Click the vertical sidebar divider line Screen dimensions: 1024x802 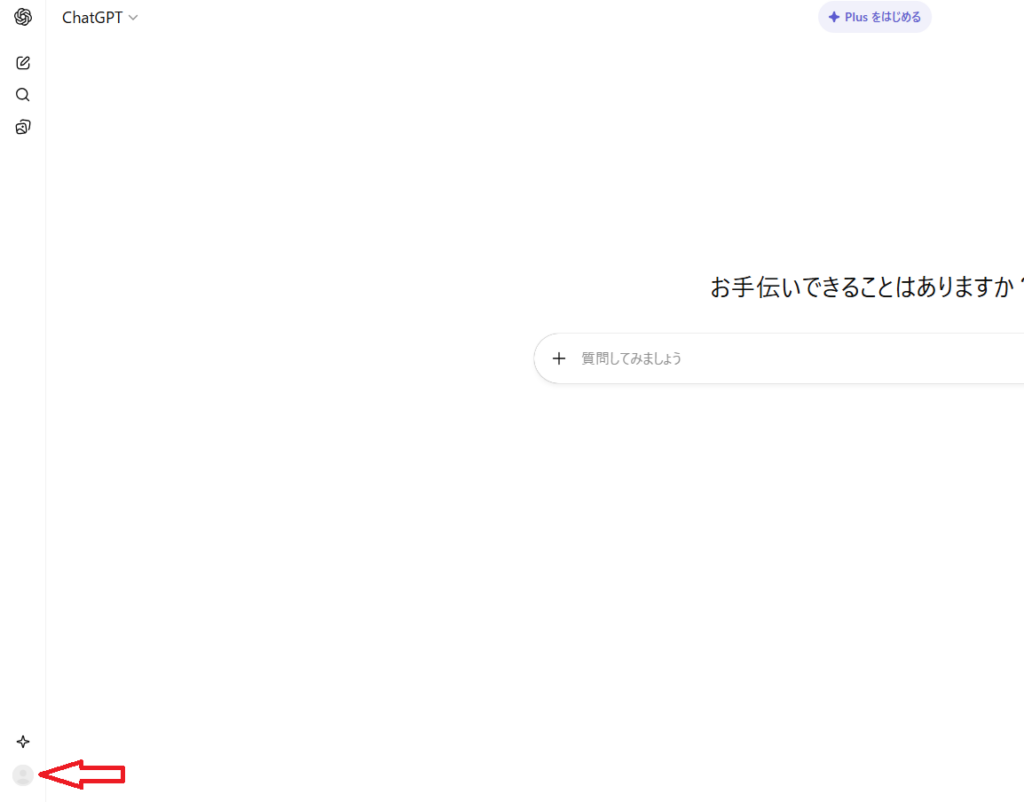46,400
